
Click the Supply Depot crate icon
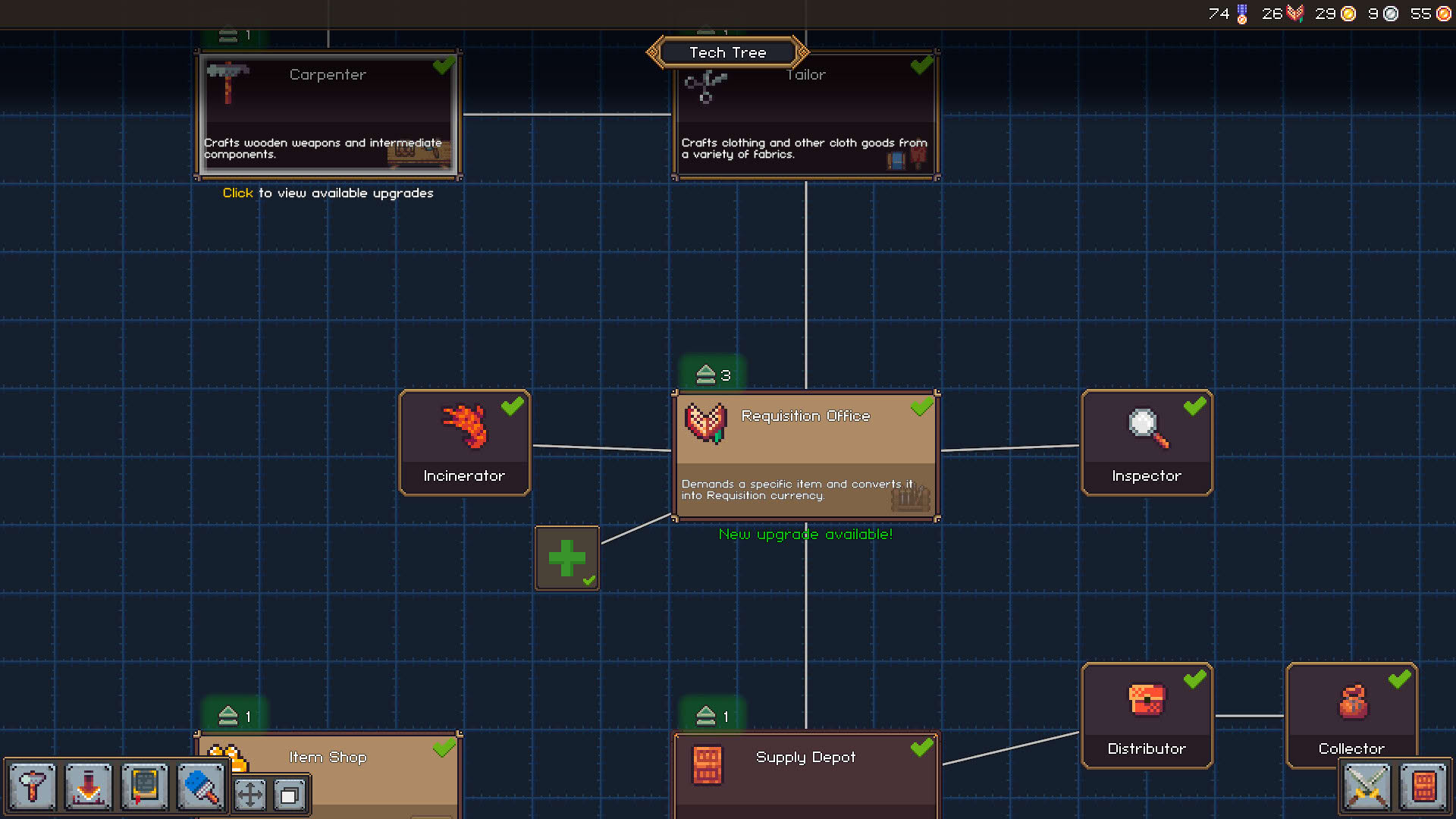click(x=708, y=764)
